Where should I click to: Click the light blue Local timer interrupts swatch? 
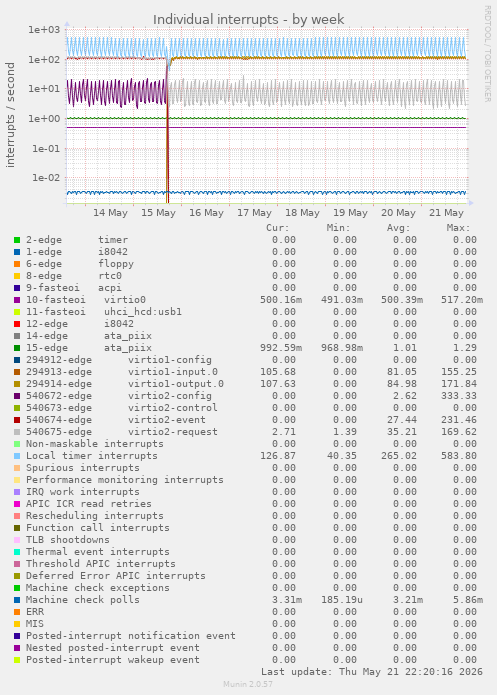17,456
